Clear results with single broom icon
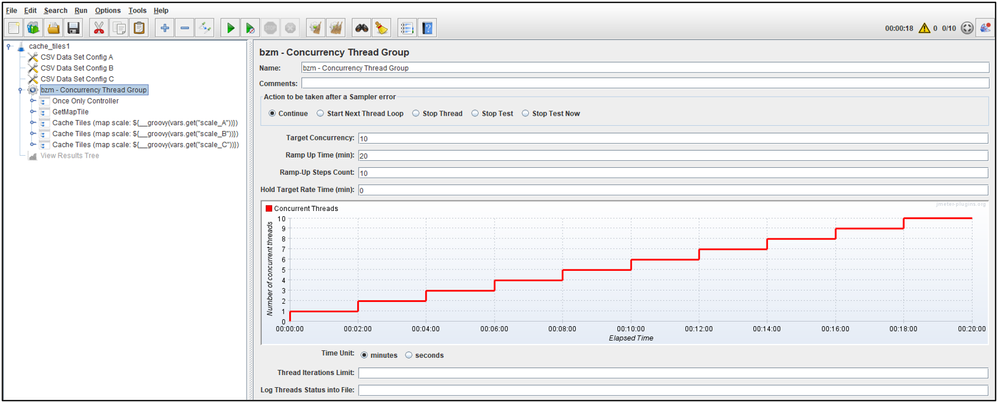This screenshot has width=998, height=403. tap(314, 28)
